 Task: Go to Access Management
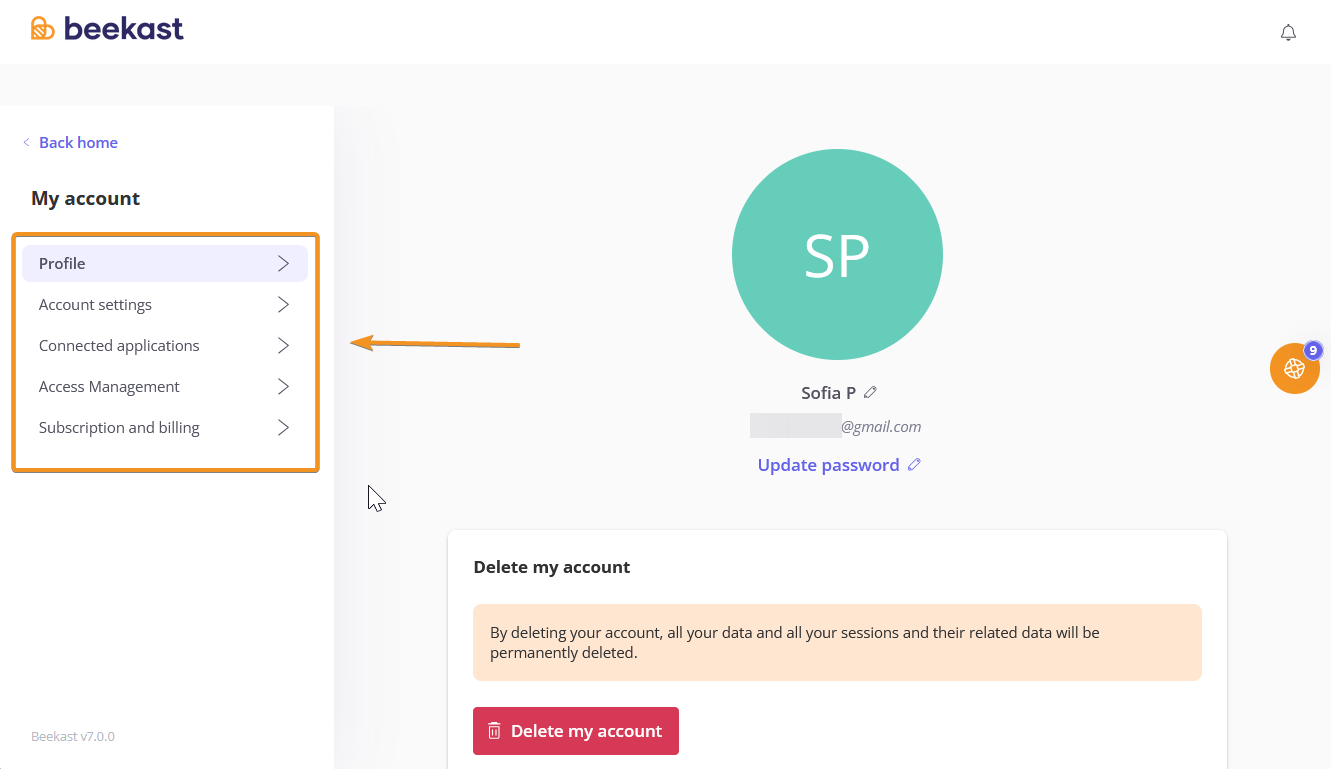tap(109, 387)
